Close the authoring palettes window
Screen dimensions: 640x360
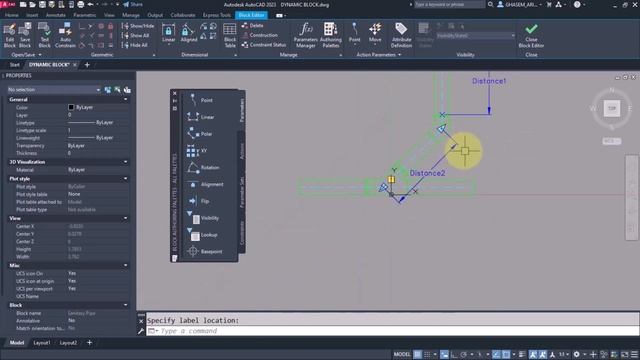(x=175, y=93)
